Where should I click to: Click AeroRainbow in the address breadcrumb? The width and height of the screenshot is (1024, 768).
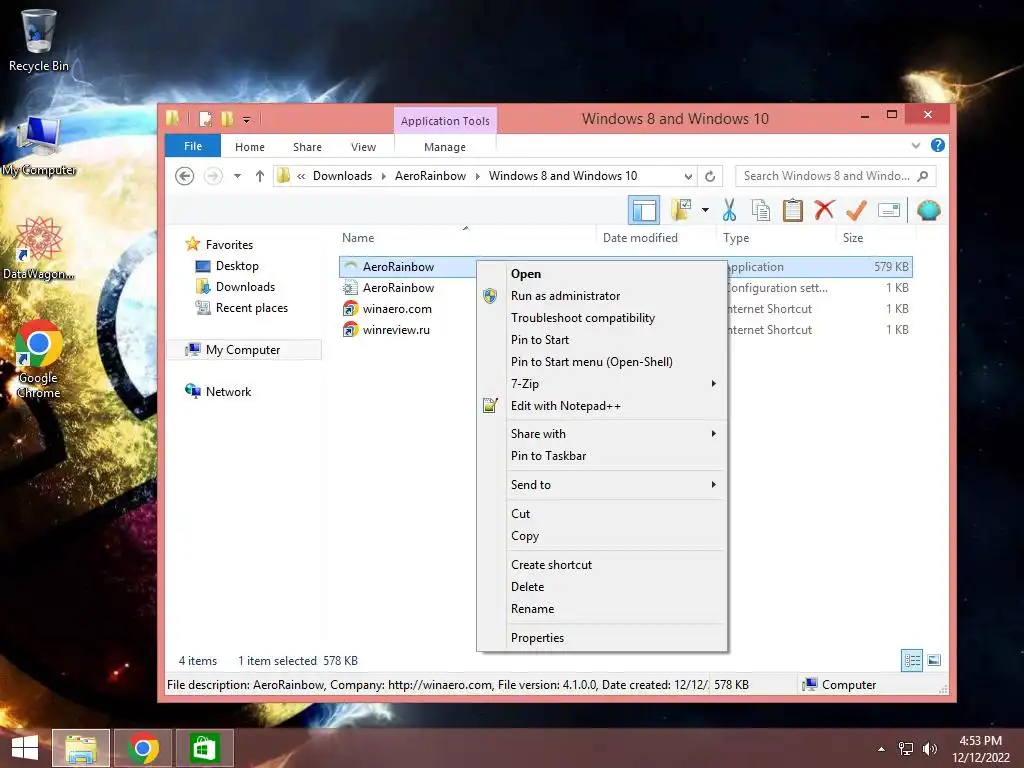point(430,176)
